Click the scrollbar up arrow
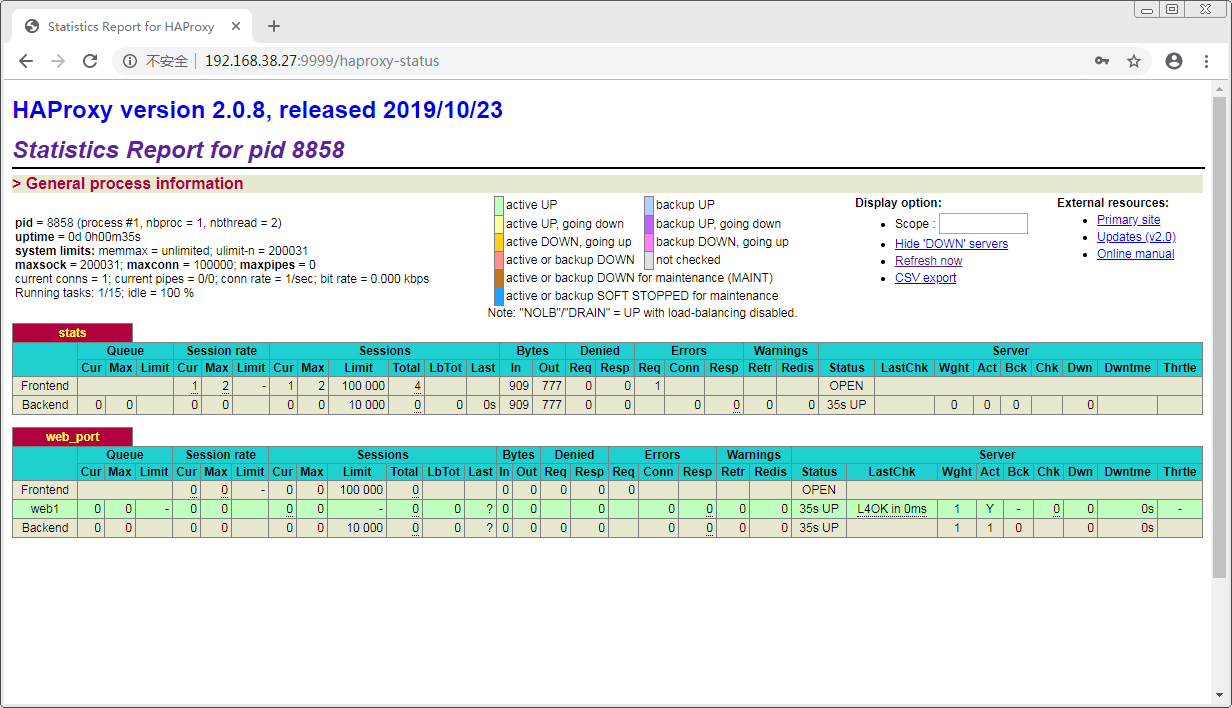Screen dimensions: 1232x708 coord(1219,90)
